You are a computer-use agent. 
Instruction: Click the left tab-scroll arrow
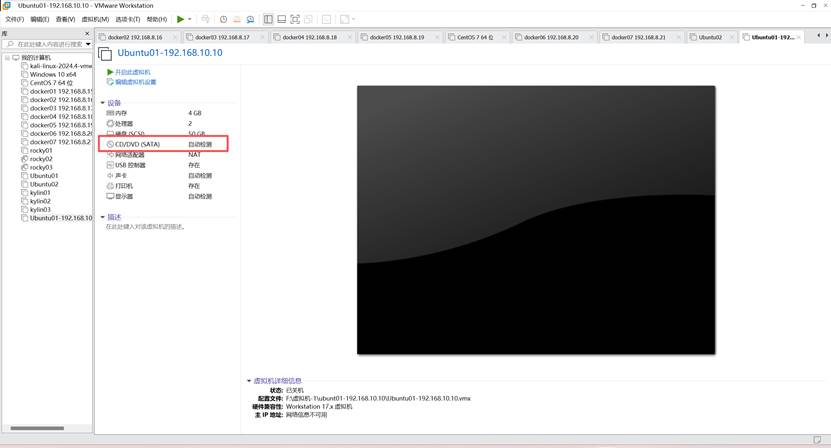point(819,36)
